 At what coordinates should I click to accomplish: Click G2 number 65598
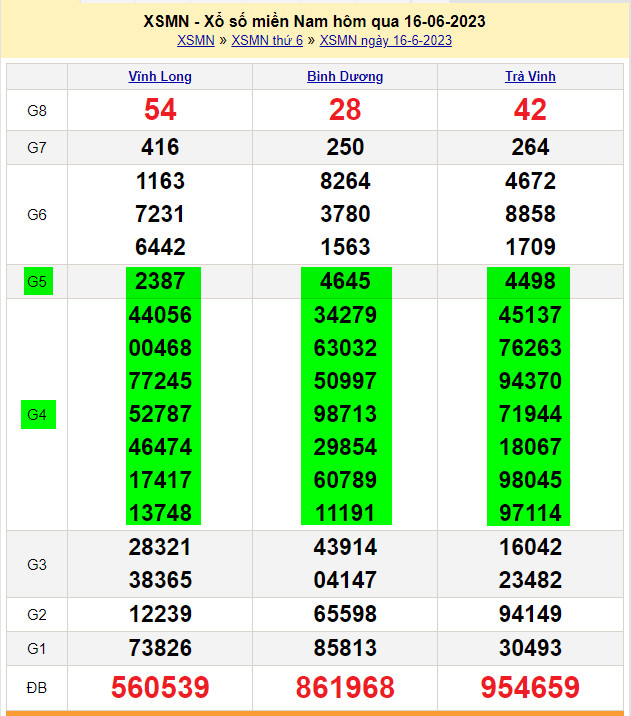coord(345,614)
